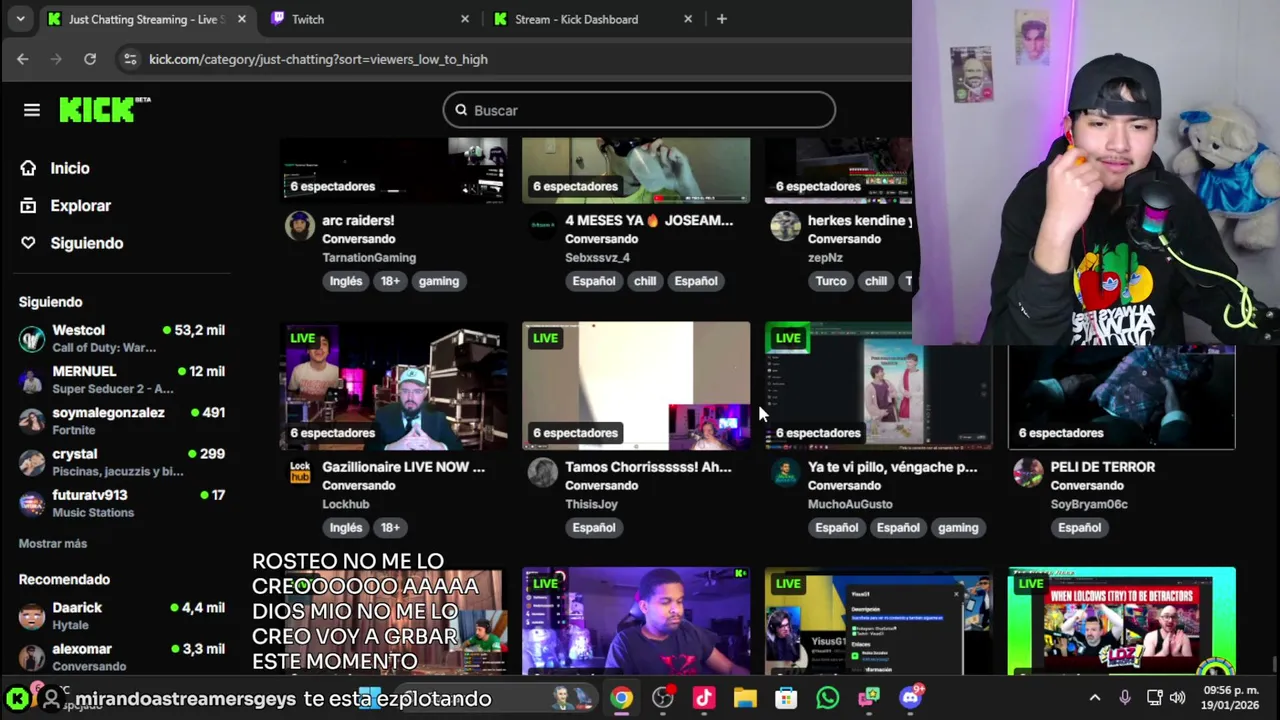Click the Daarick channel avatar

(32, 616)
